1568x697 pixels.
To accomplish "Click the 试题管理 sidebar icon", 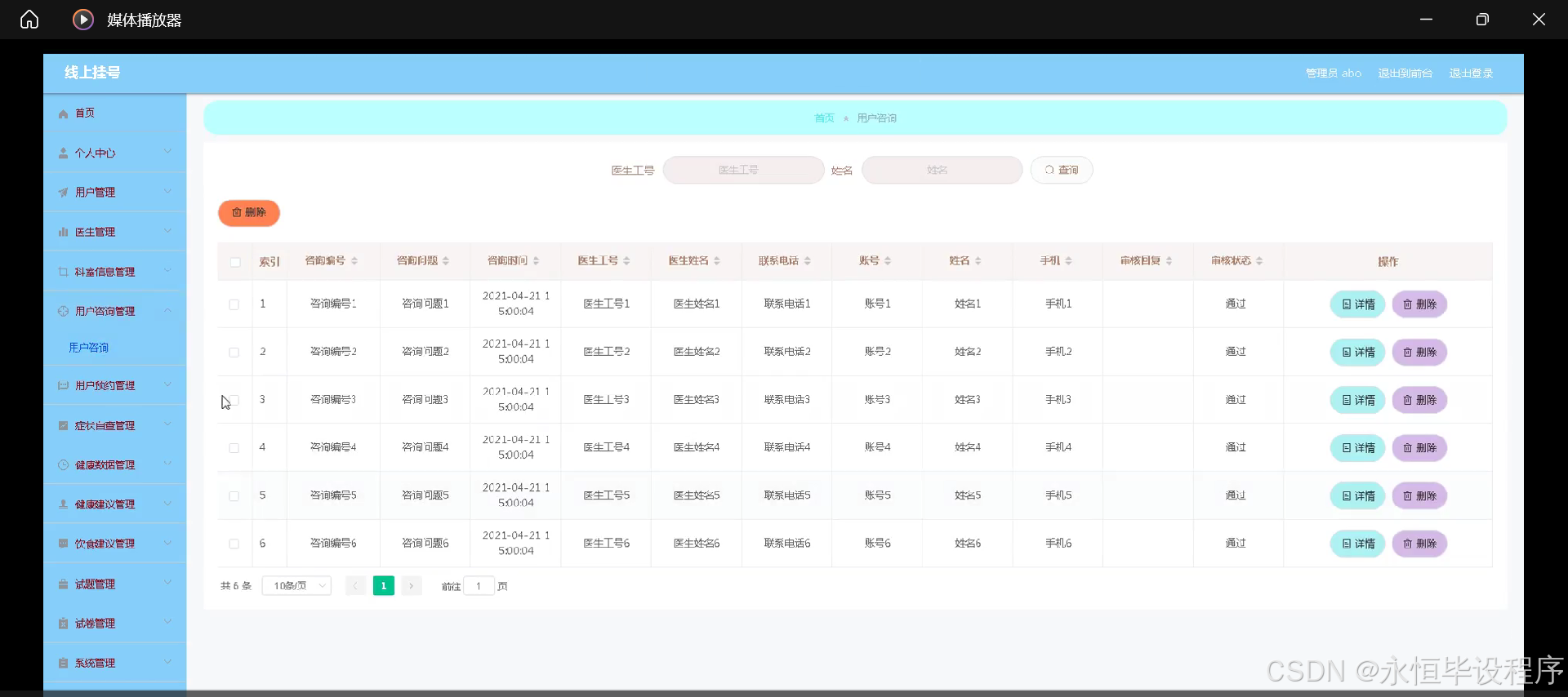I will tap(63, 584).
